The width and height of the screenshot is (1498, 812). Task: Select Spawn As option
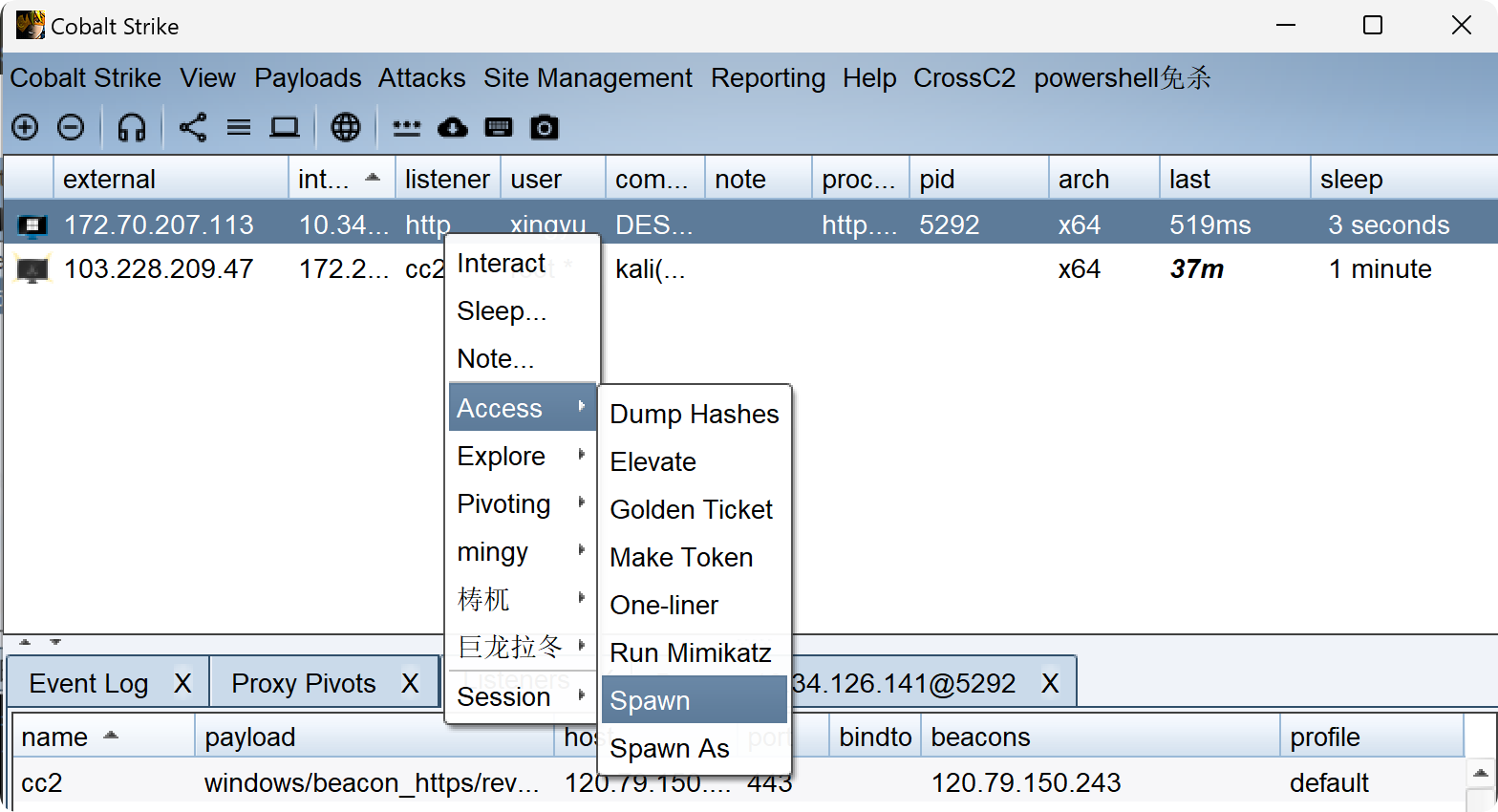pyautogui.click(x=695, y=748)
